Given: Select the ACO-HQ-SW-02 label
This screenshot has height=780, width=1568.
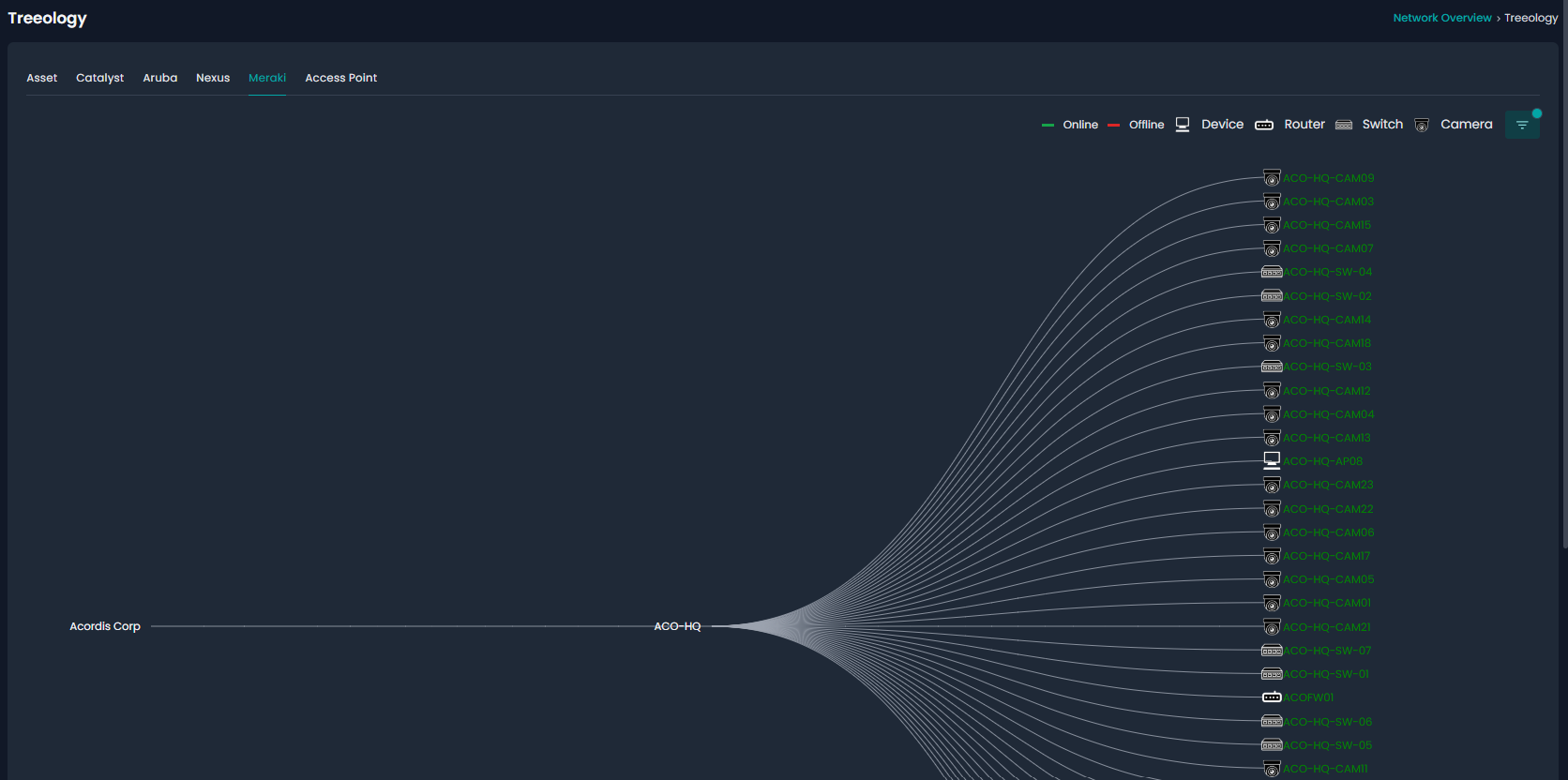Looking at the screenshot, I should coord(1328,296).
